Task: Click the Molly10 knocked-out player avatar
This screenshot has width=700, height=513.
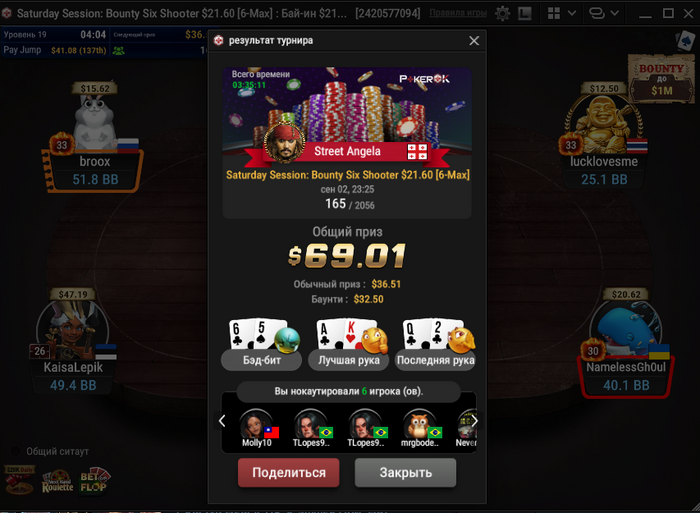Action: click(x=257, y=424)
